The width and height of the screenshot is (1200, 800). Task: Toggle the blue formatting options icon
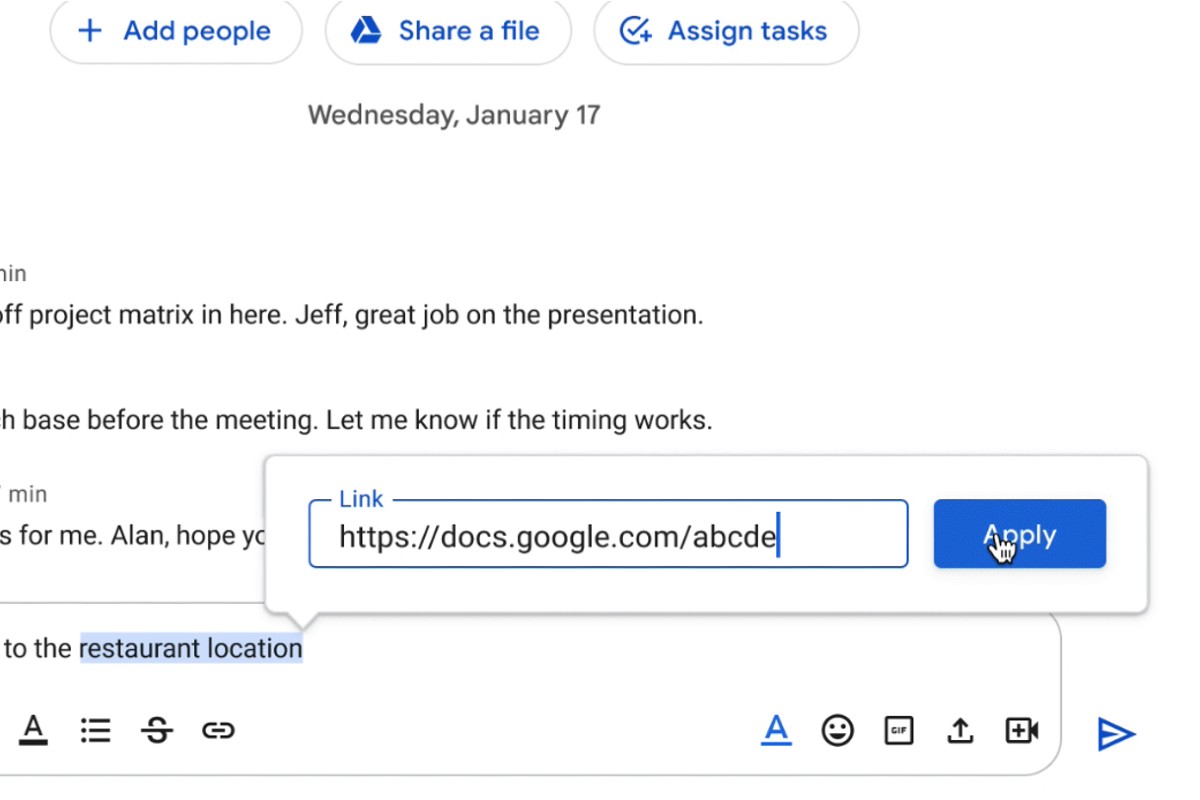[x=776, y=731]
